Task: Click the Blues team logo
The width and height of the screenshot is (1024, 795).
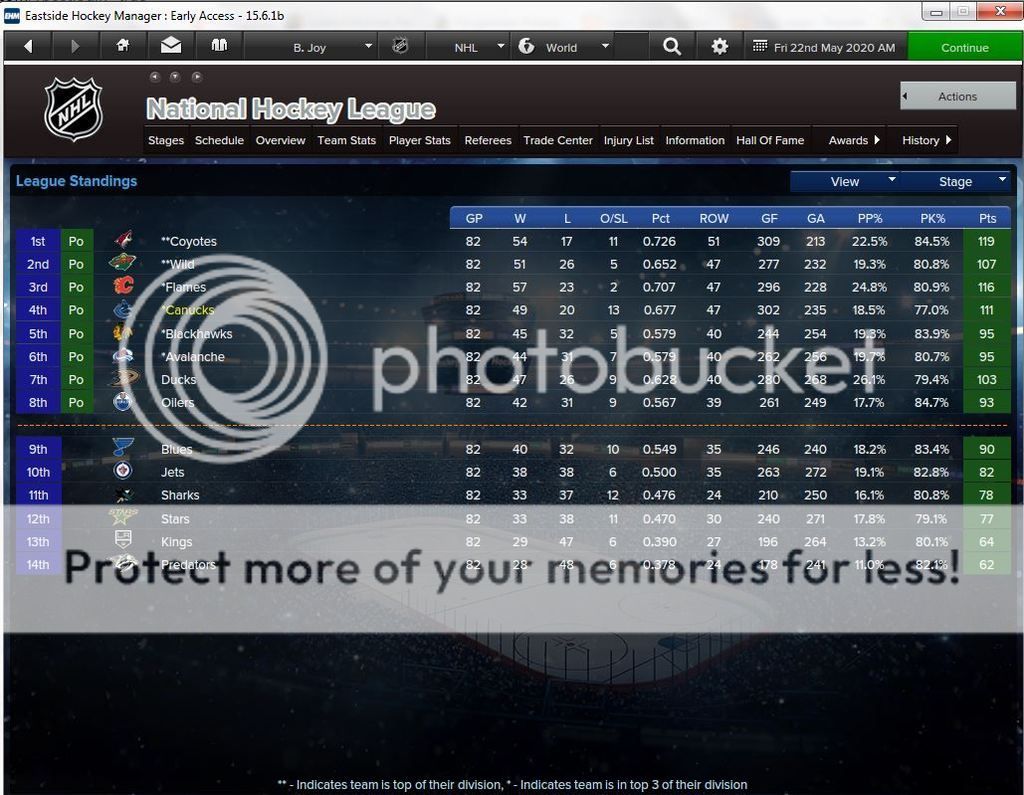Action: [123, 447]
